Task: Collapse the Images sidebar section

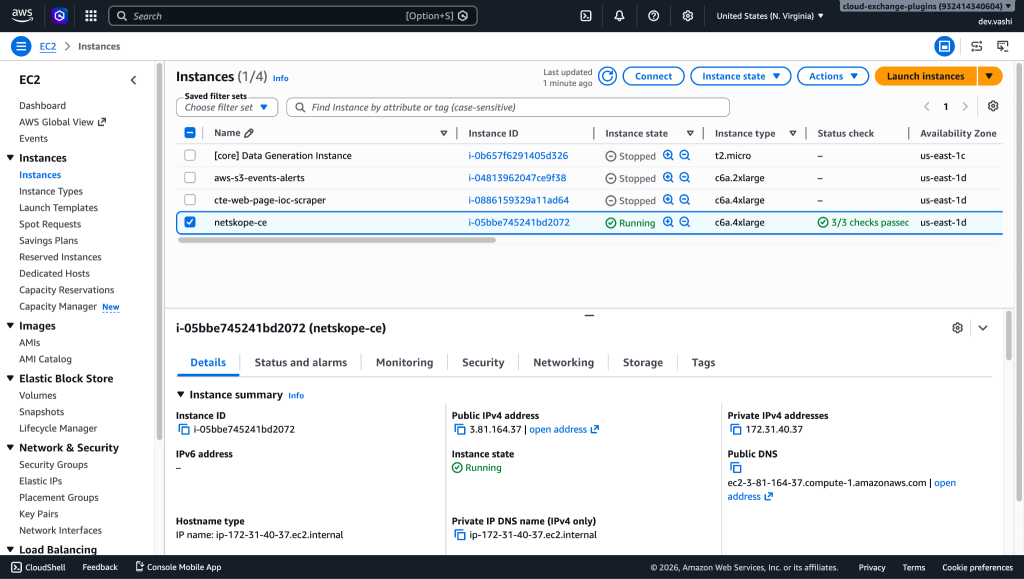Action: (10, 326)
